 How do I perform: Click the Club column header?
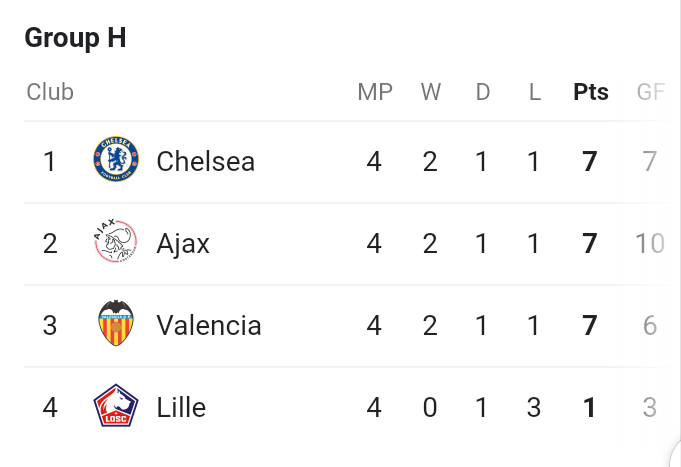point(50,92)
